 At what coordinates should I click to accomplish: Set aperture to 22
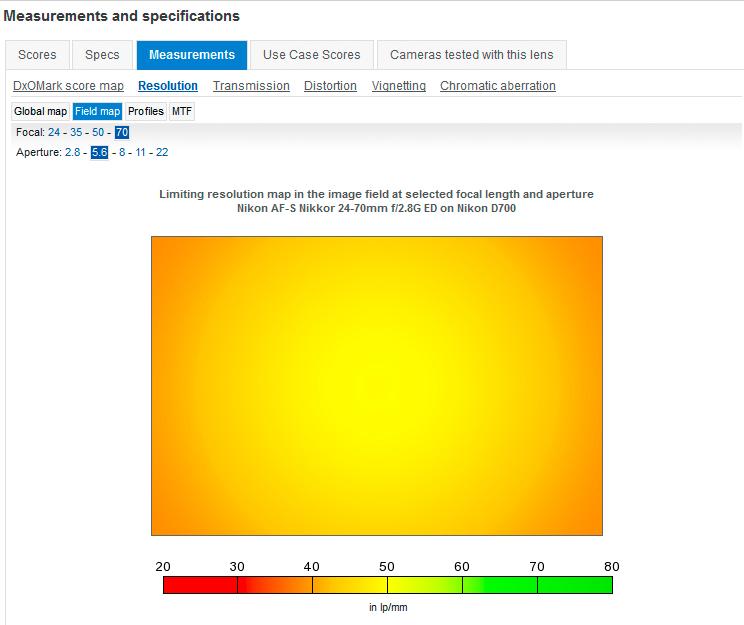pyautogui.click(x=162, y=152)
